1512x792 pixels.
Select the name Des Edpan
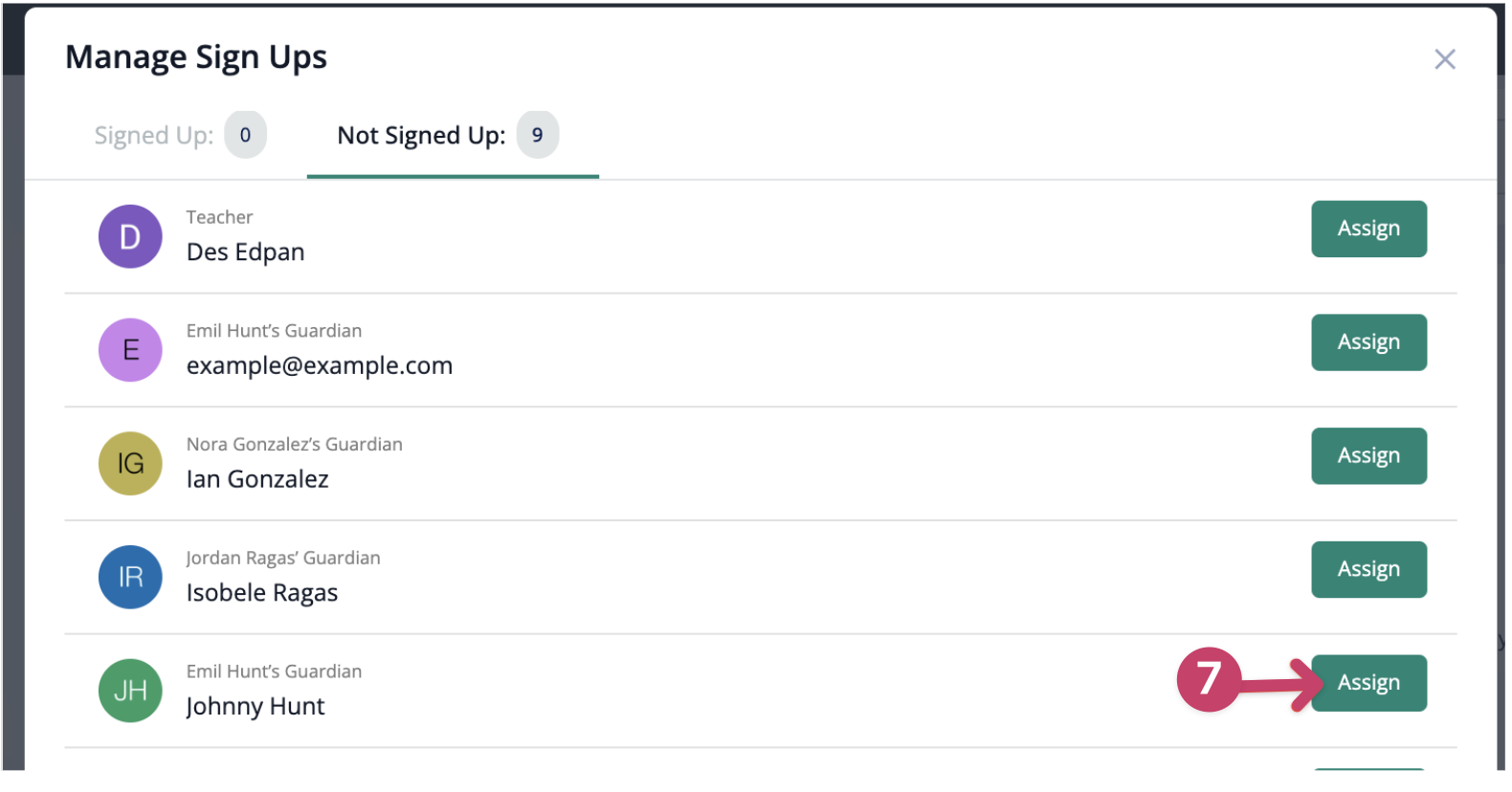click(x=245, y=253)
